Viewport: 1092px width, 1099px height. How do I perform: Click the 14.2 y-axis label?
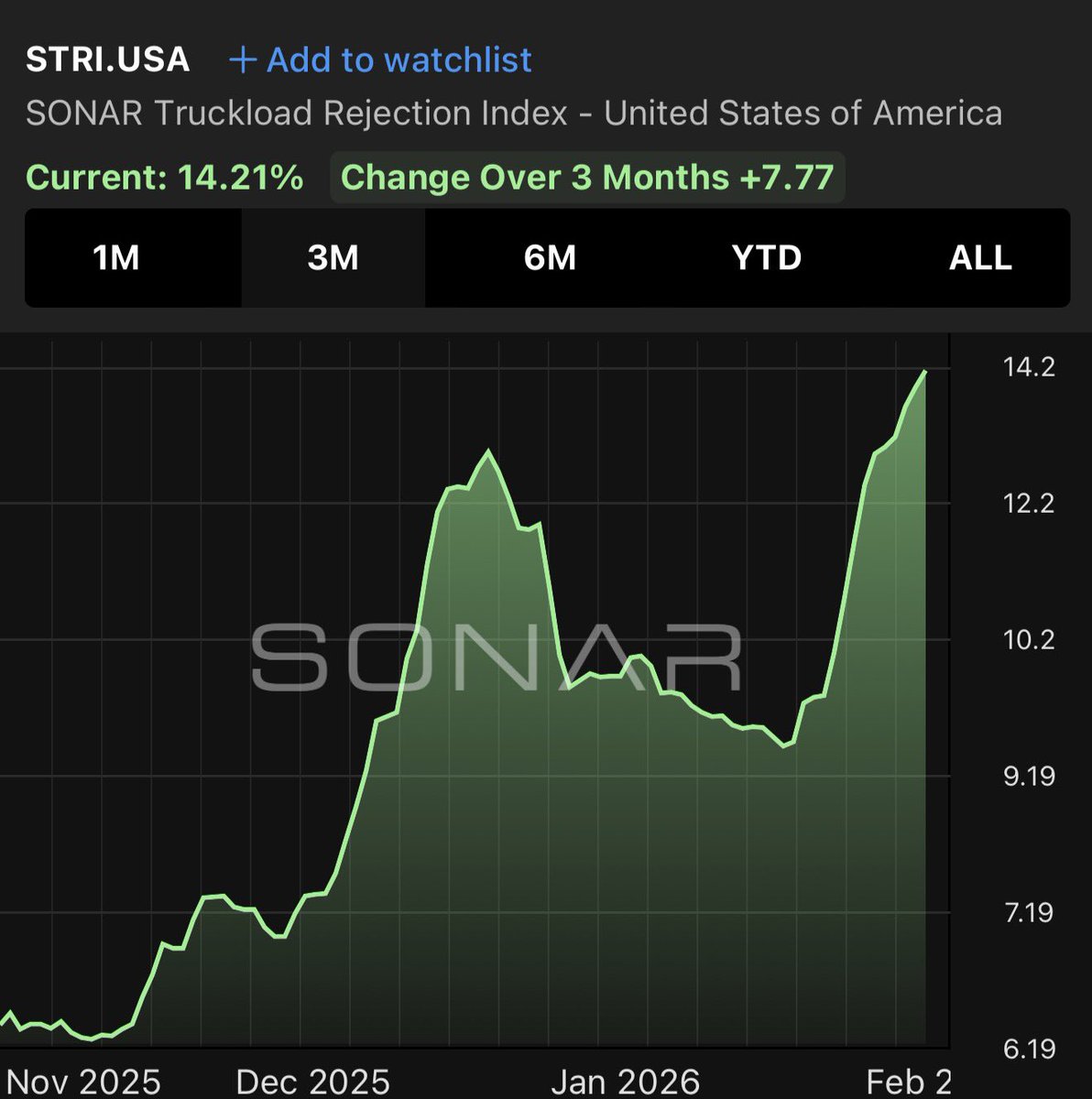1029,367
